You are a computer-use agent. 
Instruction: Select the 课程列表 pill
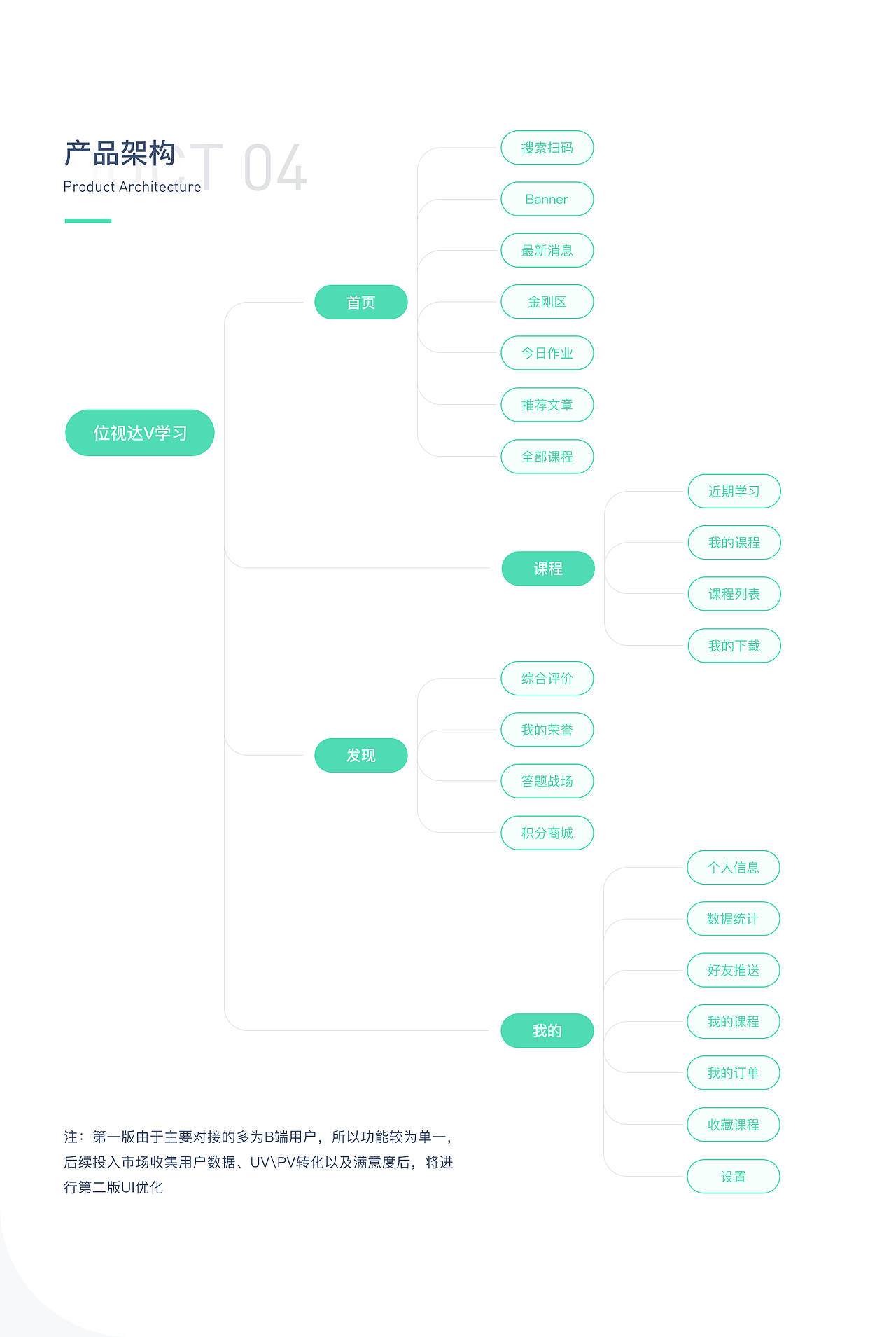coord(734,594)
